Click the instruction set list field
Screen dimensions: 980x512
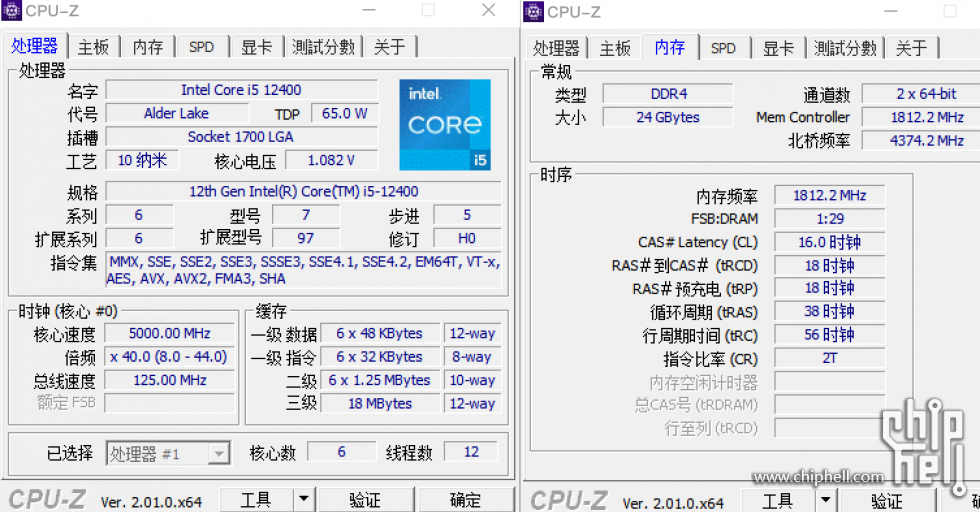304,270
